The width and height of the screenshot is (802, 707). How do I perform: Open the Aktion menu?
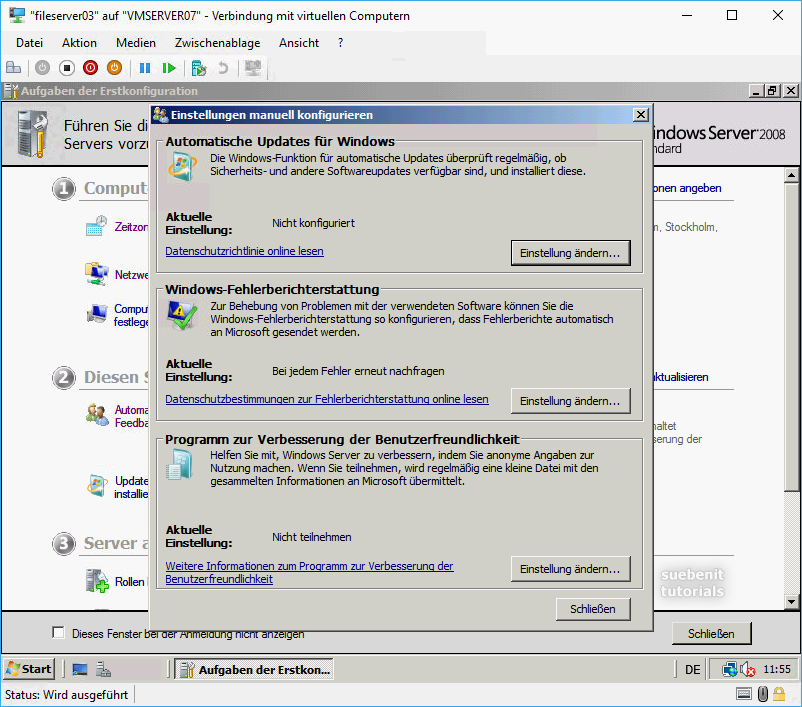tap(79, 43)
